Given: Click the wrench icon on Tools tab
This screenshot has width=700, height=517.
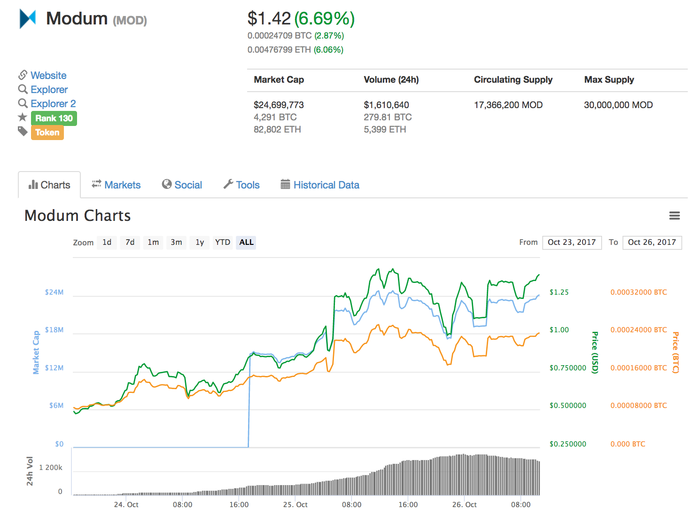Looking at the screenshot, I should click(228, 185).
